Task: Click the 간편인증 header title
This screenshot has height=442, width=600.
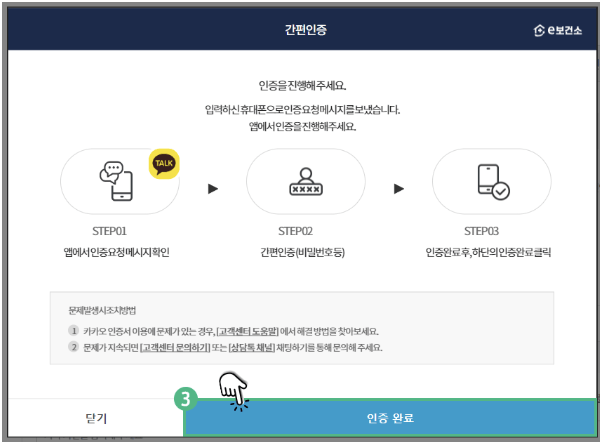Action: 305,29
